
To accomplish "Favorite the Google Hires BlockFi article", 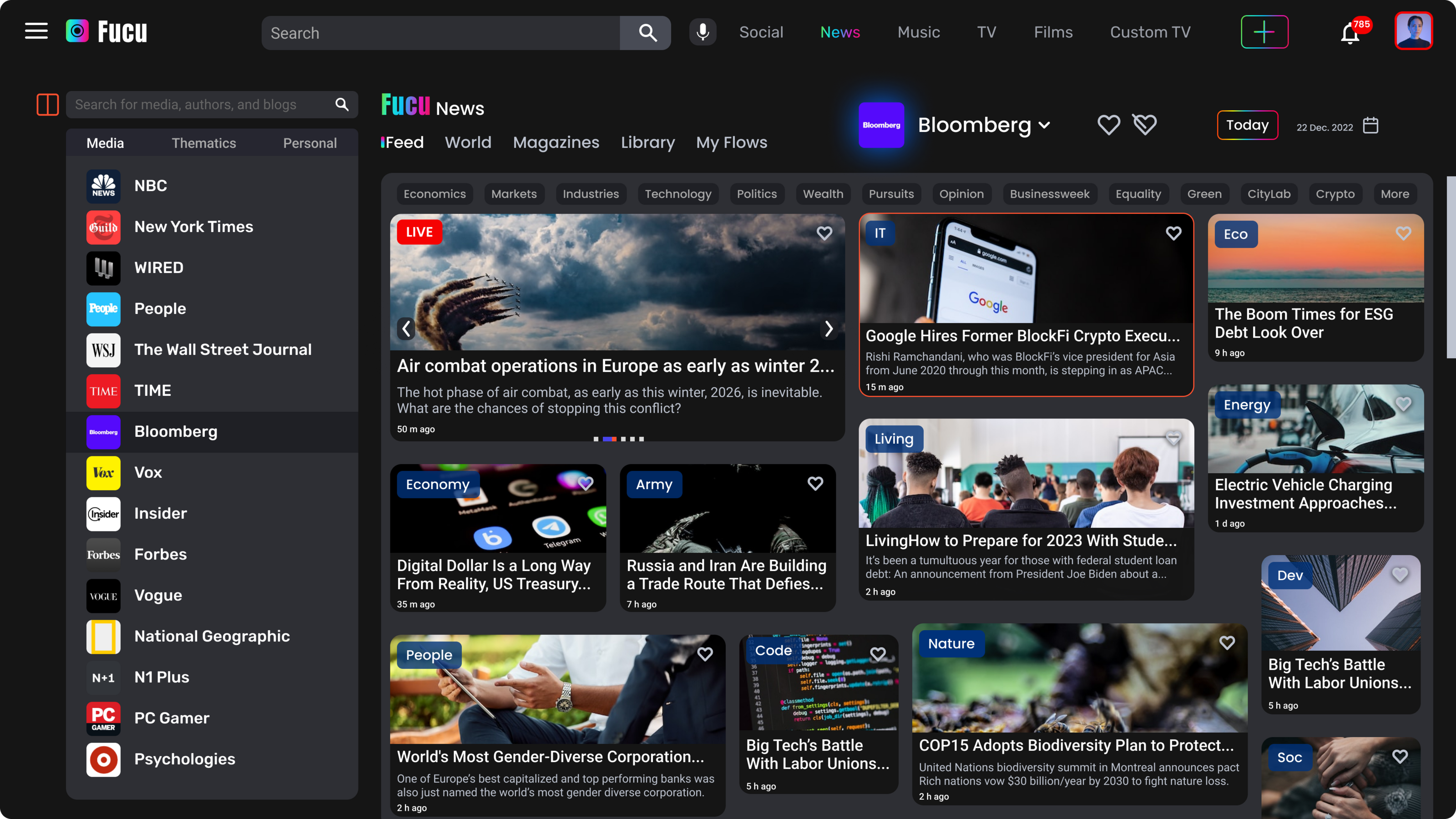I will [x=1173, y=233].
